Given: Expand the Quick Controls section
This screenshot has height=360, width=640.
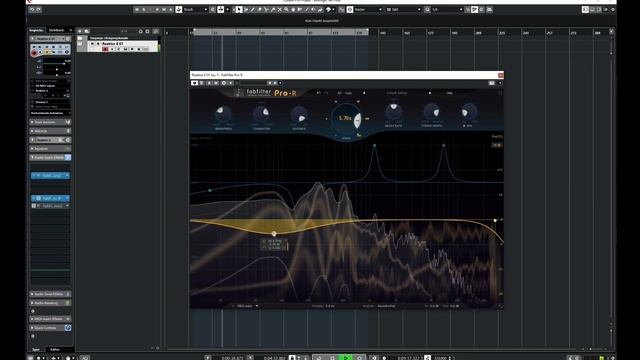Looking at the screenshot, I should tap(50, 328).
